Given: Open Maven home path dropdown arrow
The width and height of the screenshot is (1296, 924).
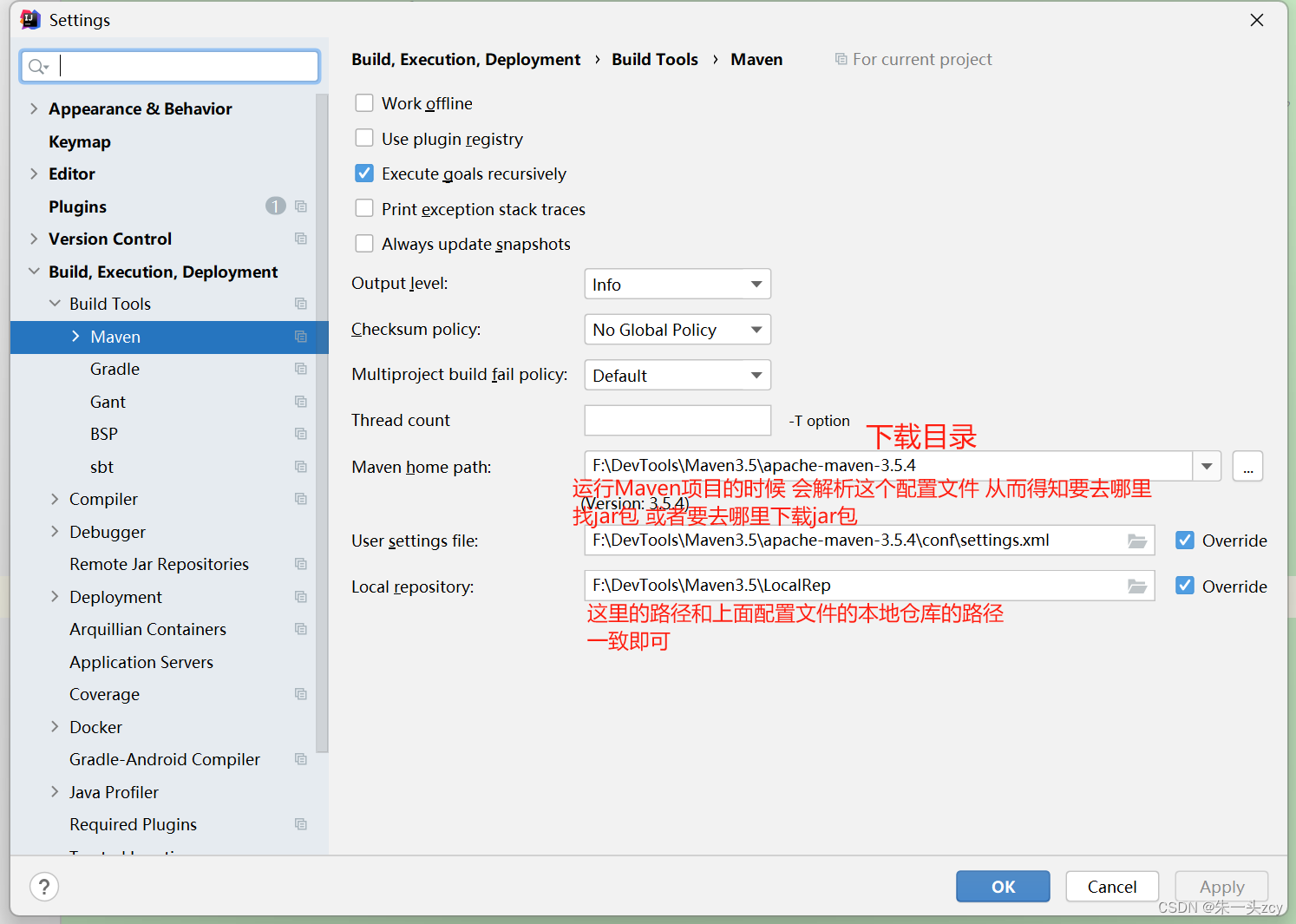Looking at the screenshot, I should coord(1207,466).
